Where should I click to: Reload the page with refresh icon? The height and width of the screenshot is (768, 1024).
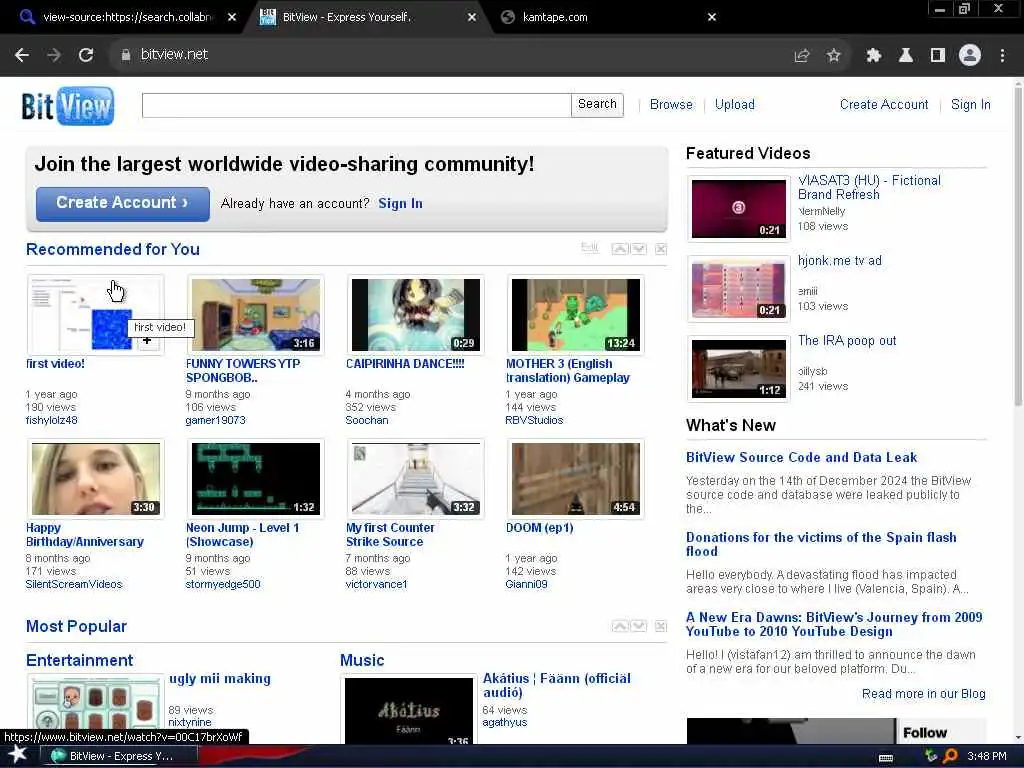pyautogui.click(x=86, y=55)
